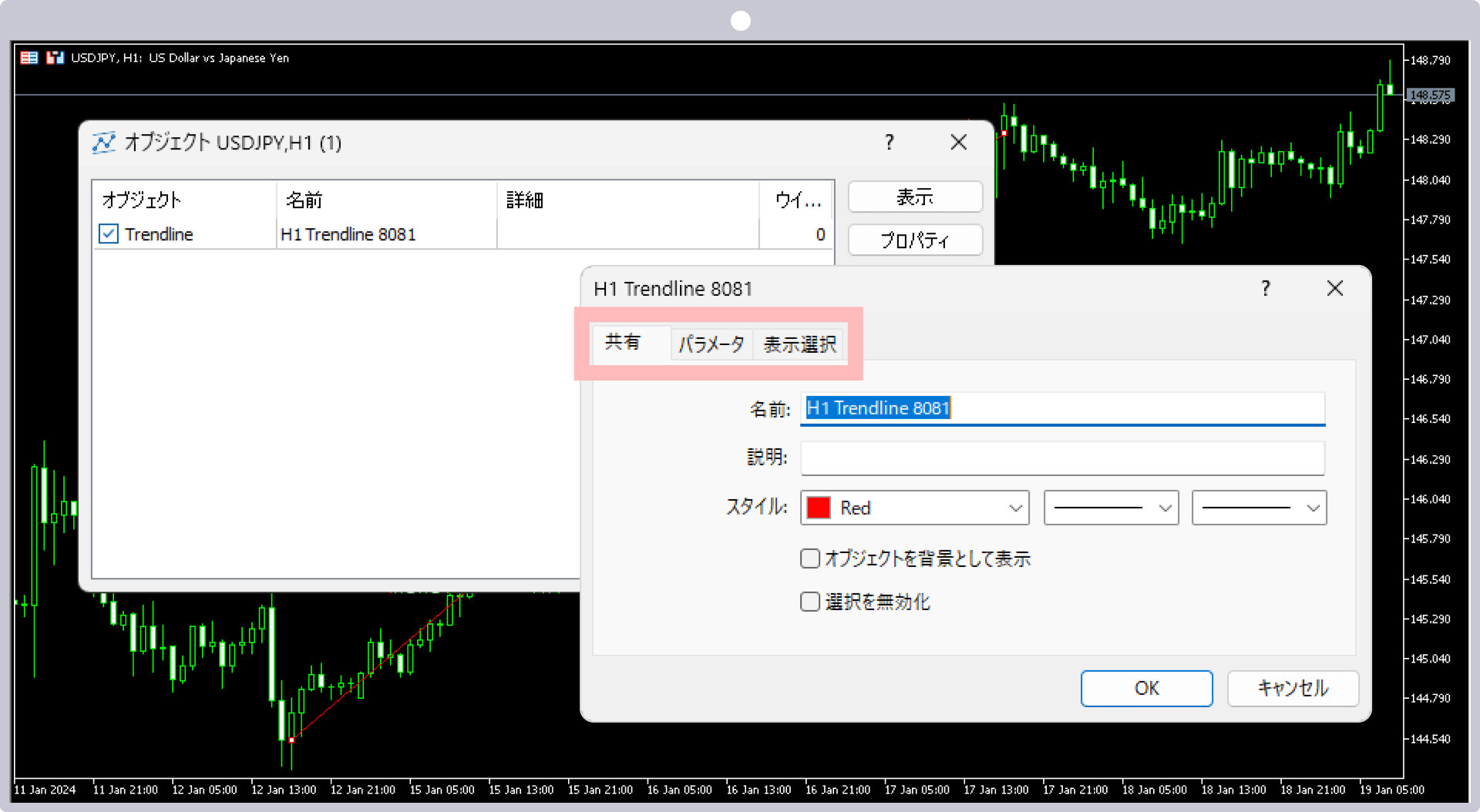Click the ウイ... window column header

pyautogui.click(x=796, y=200)
